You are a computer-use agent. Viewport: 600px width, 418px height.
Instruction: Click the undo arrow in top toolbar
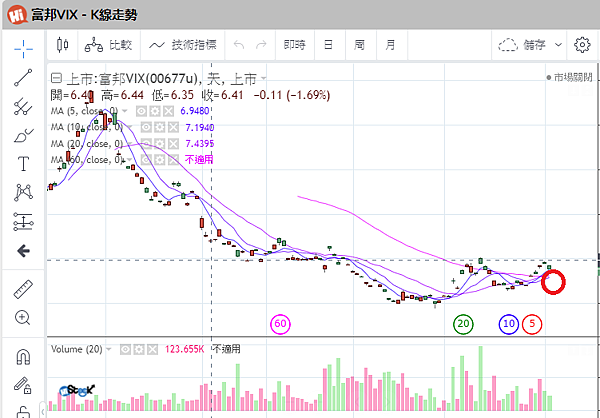239,45
